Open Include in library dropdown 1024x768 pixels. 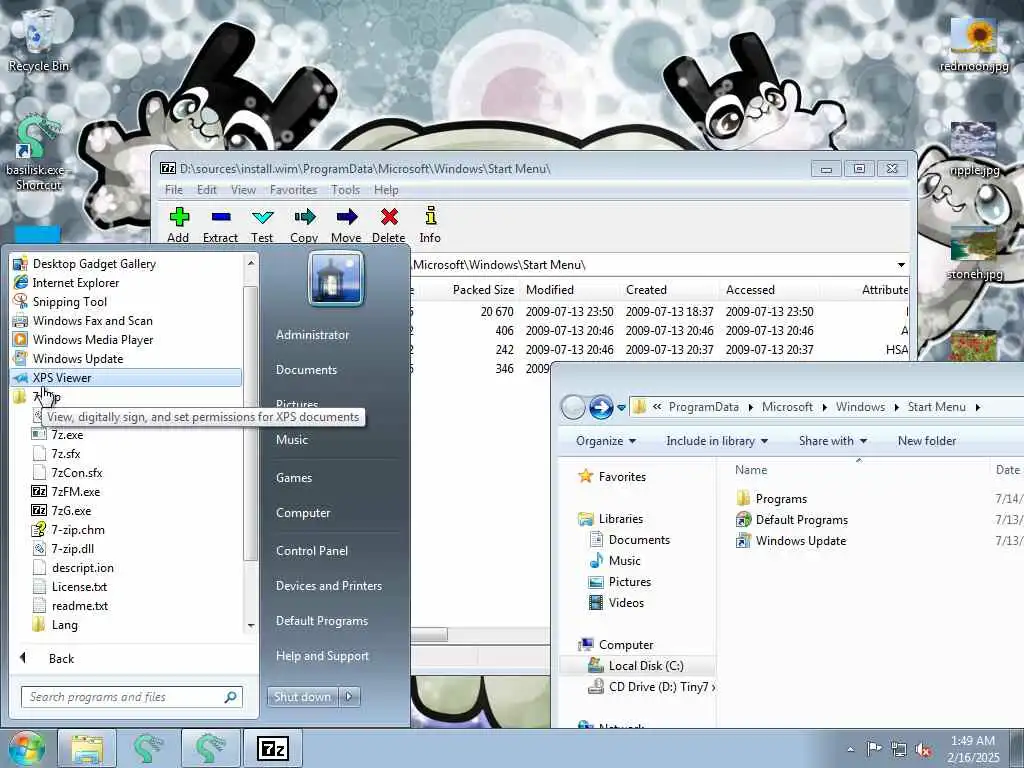(x=716, y=441)
